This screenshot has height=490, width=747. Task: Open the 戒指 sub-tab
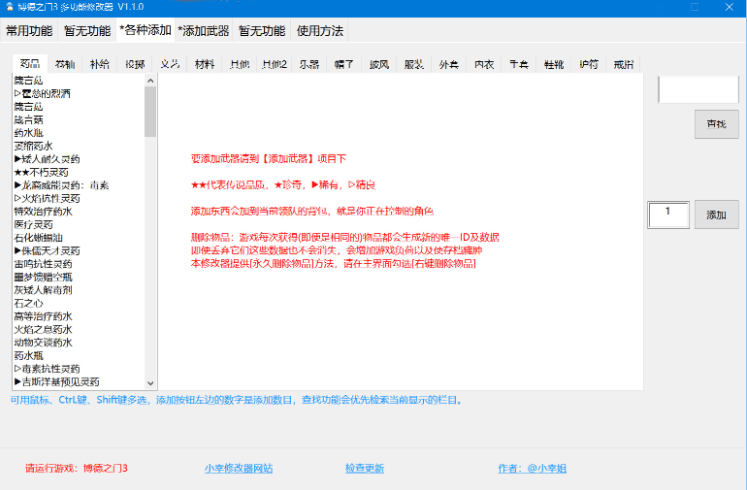click(x=624, y=64)
